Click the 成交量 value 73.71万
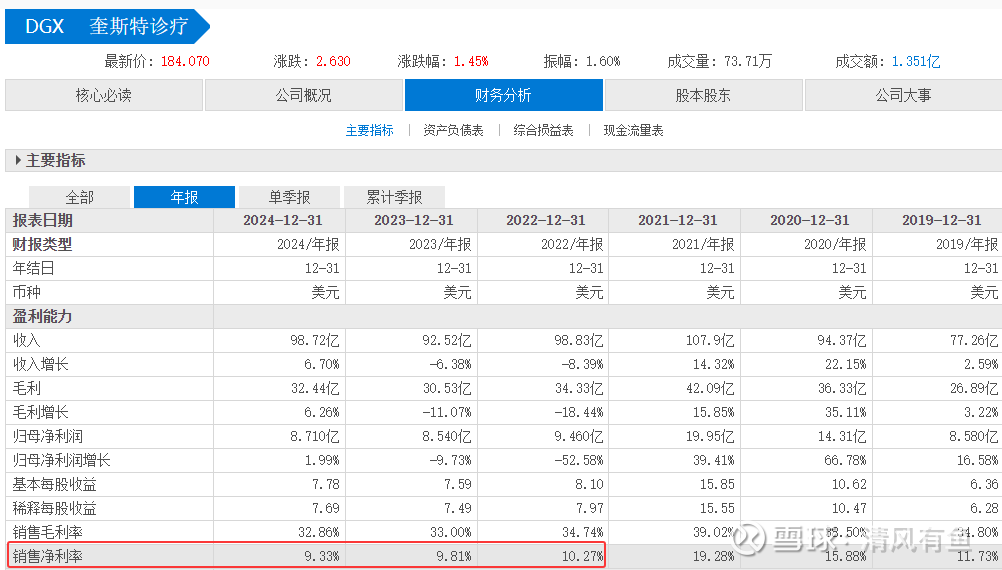Image resolution: width=1002 pixels, height=570 pixels. click(x=748, y=61)
